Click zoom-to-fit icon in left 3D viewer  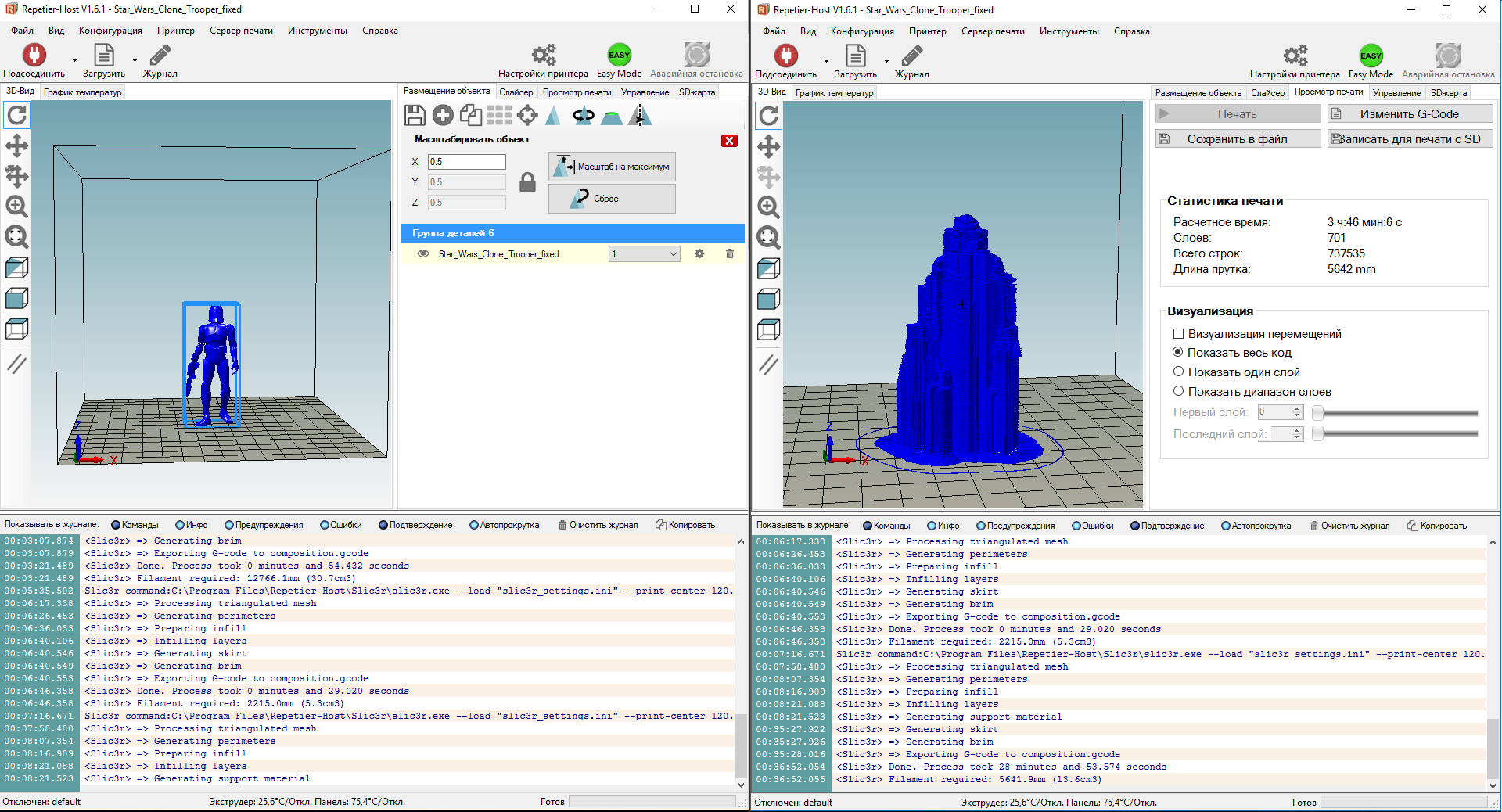pos(17,236)
